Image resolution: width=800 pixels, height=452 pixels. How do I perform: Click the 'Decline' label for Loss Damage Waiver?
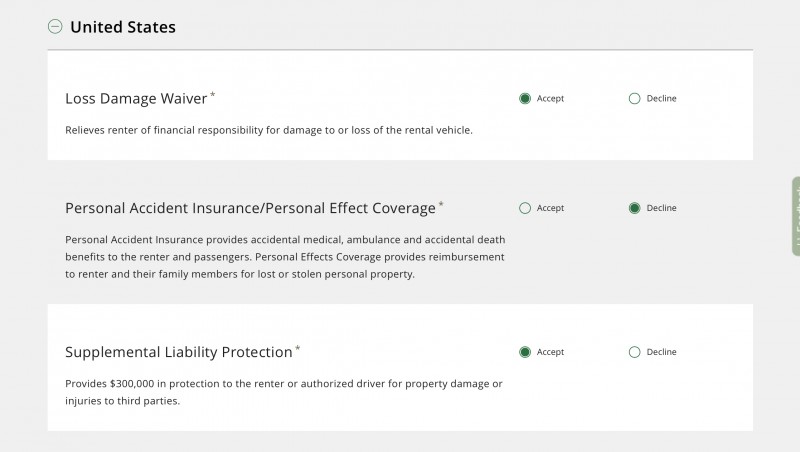pos(661,98)
